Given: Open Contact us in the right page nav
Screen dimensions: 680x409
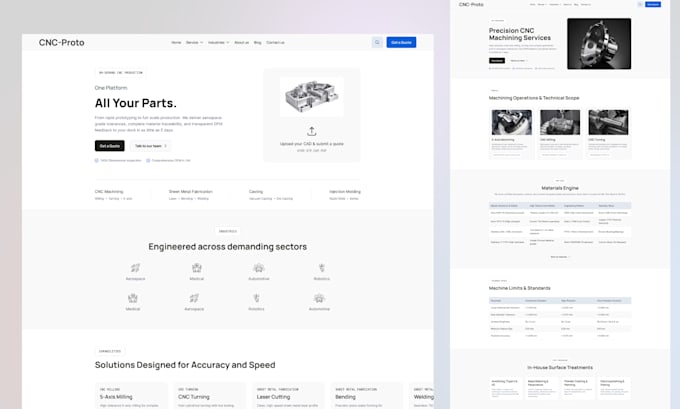Looking at the screenshot, I should [586, 4].
